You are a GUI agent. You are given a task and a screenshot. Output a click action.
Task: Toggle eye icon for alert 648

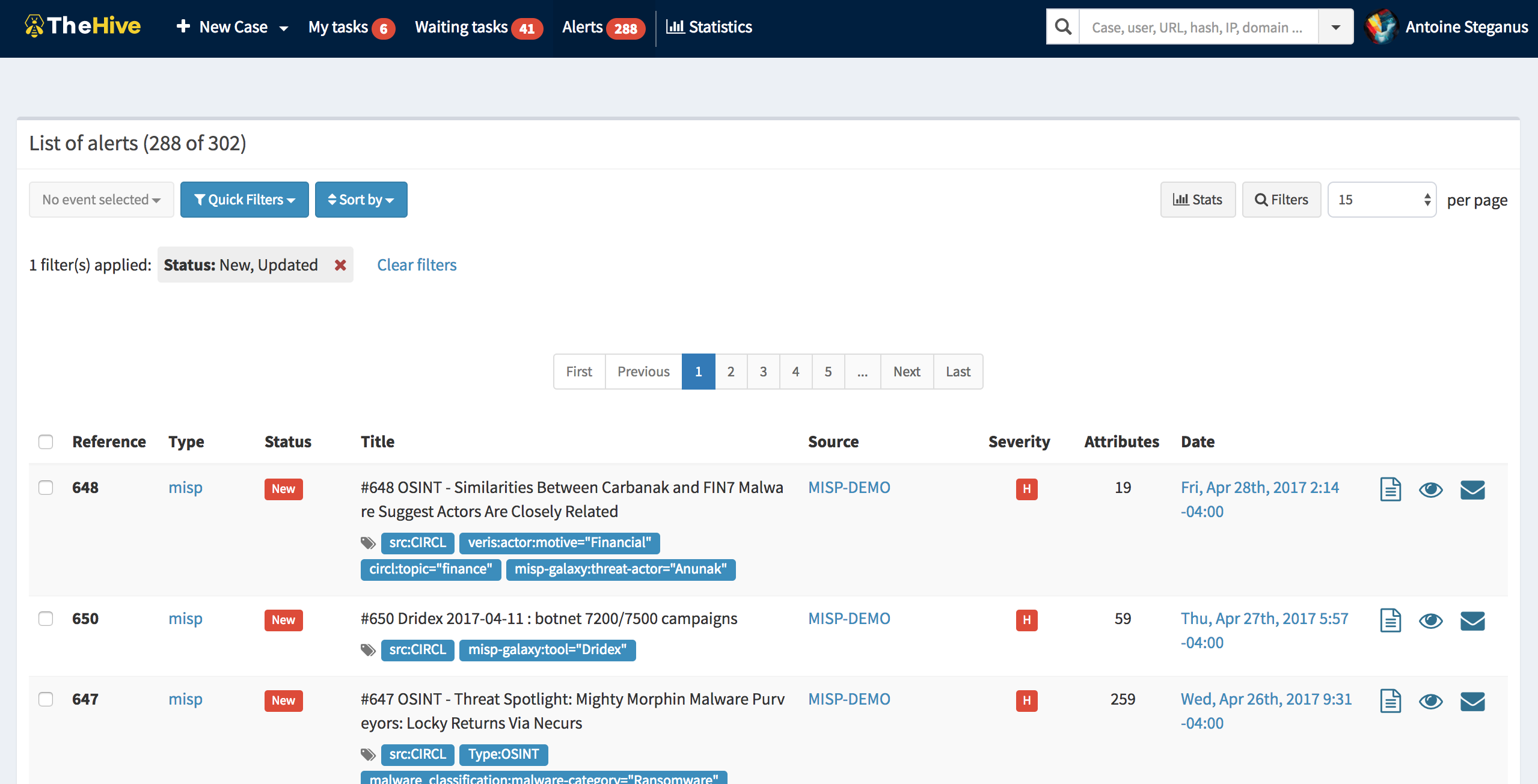coord(1431,489)
